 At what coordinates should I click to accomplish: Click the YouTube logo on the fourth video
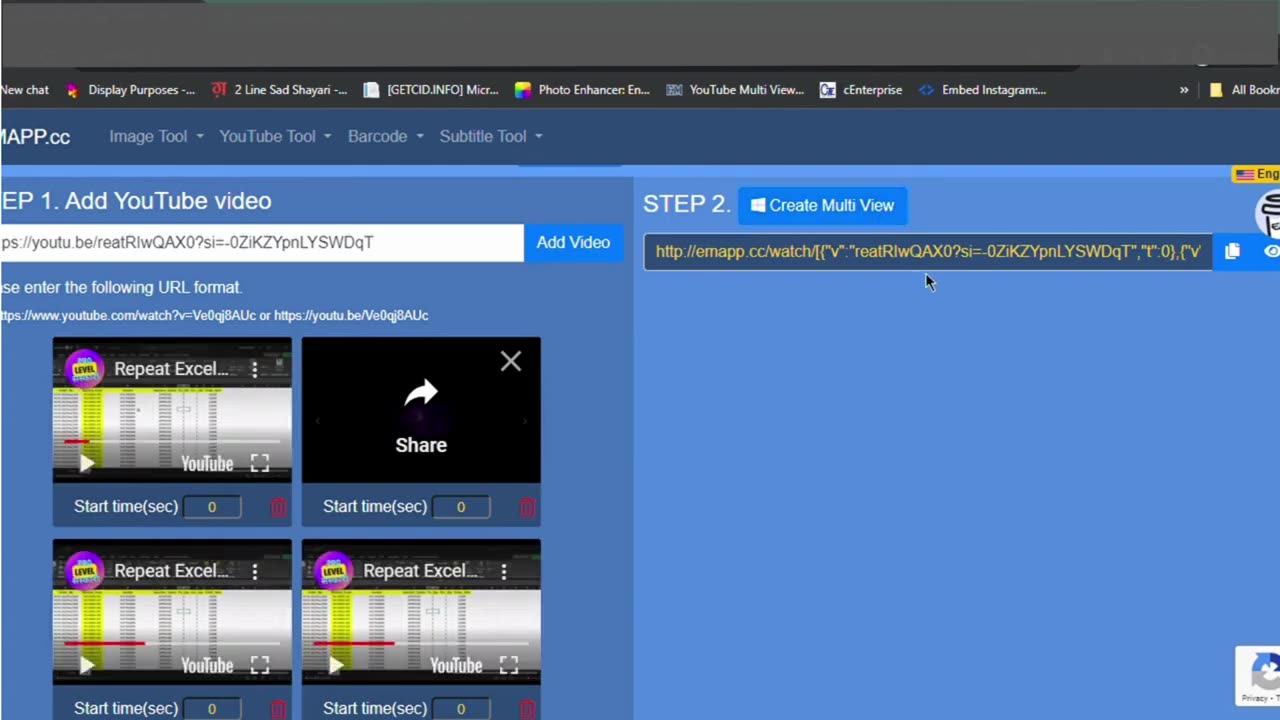(456, 666)
